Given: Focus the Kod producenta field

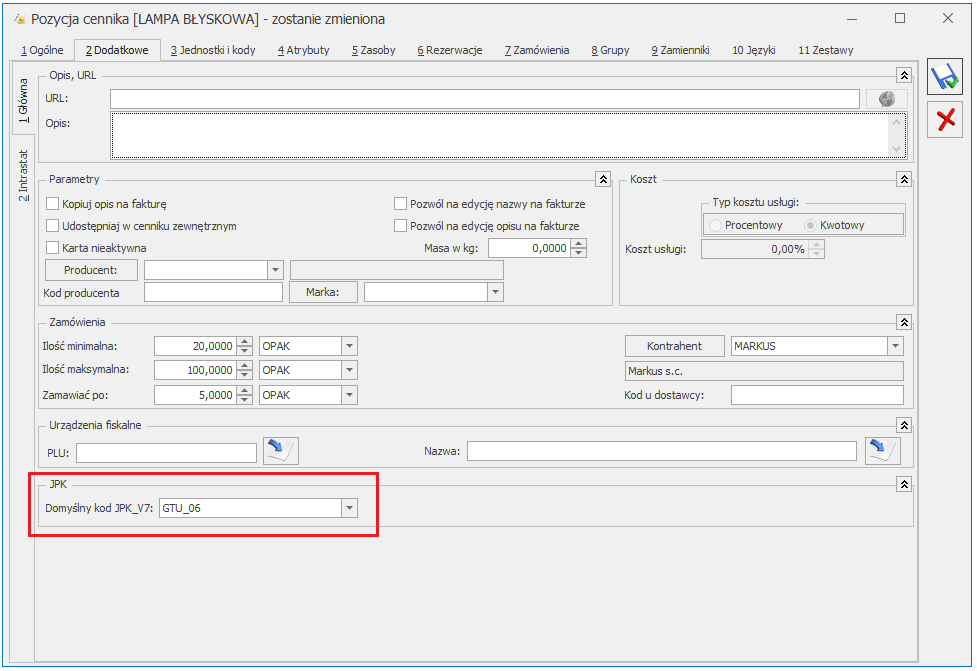Looking at the screenshot, I should pos(213,292).
